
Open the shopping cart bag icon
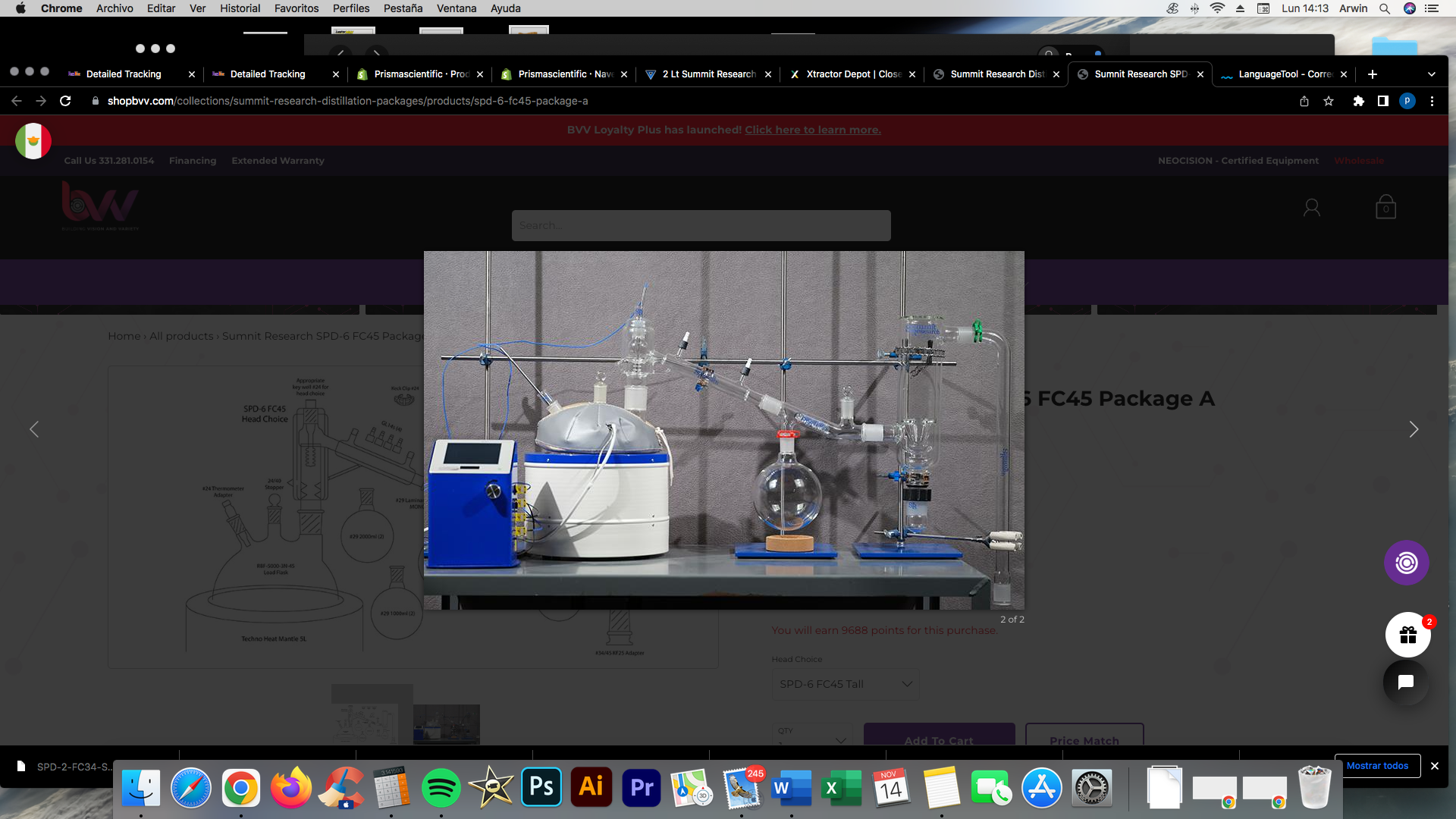1385,207
